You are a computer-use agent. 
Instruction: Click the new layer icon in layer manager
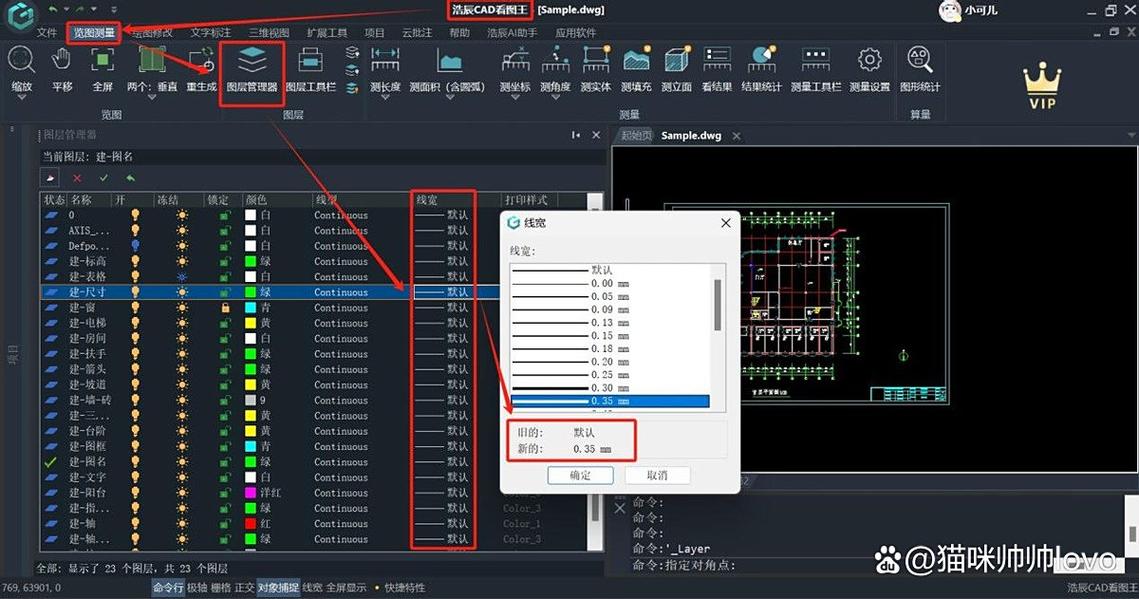point(49,178)
